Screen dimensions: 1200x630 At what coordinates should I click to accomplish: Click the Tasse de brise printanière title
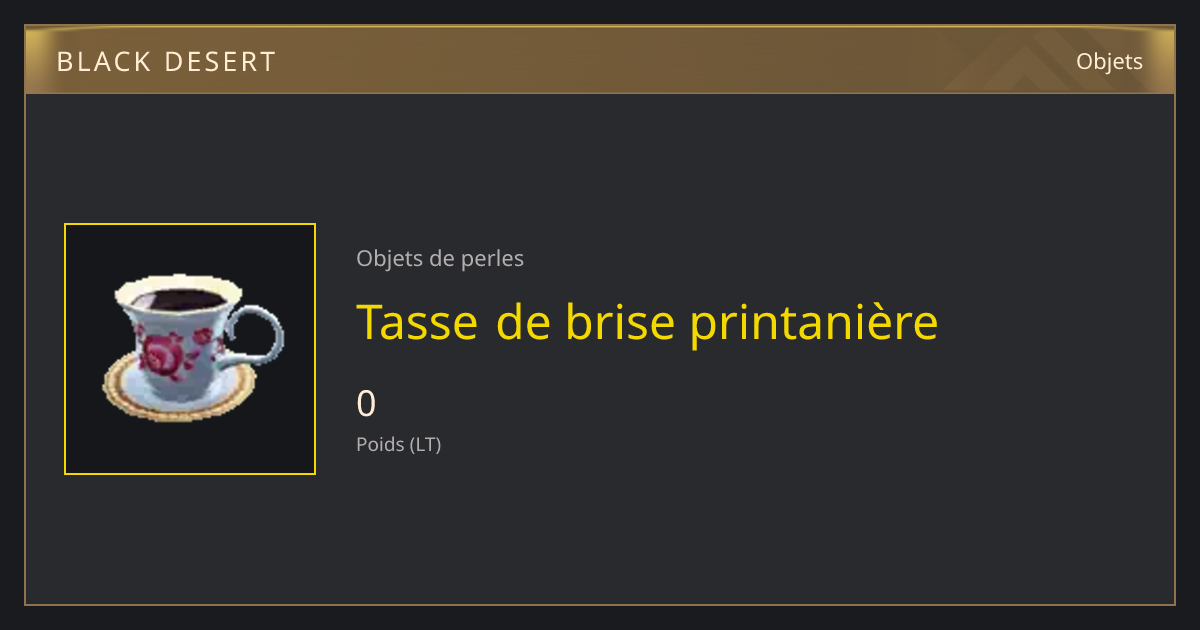647,321
